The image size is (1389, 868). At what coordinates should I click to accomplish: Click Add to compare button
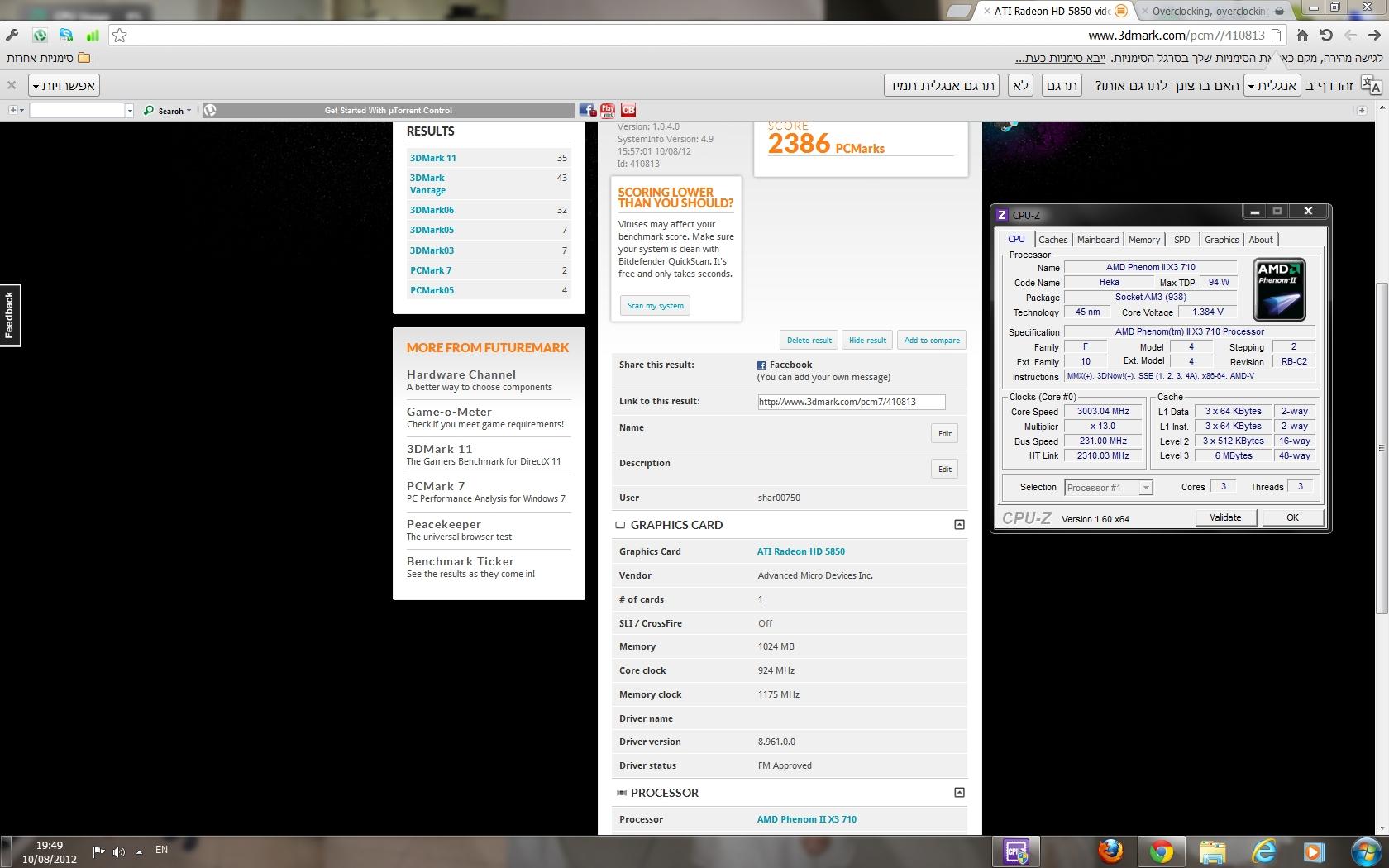932,340
